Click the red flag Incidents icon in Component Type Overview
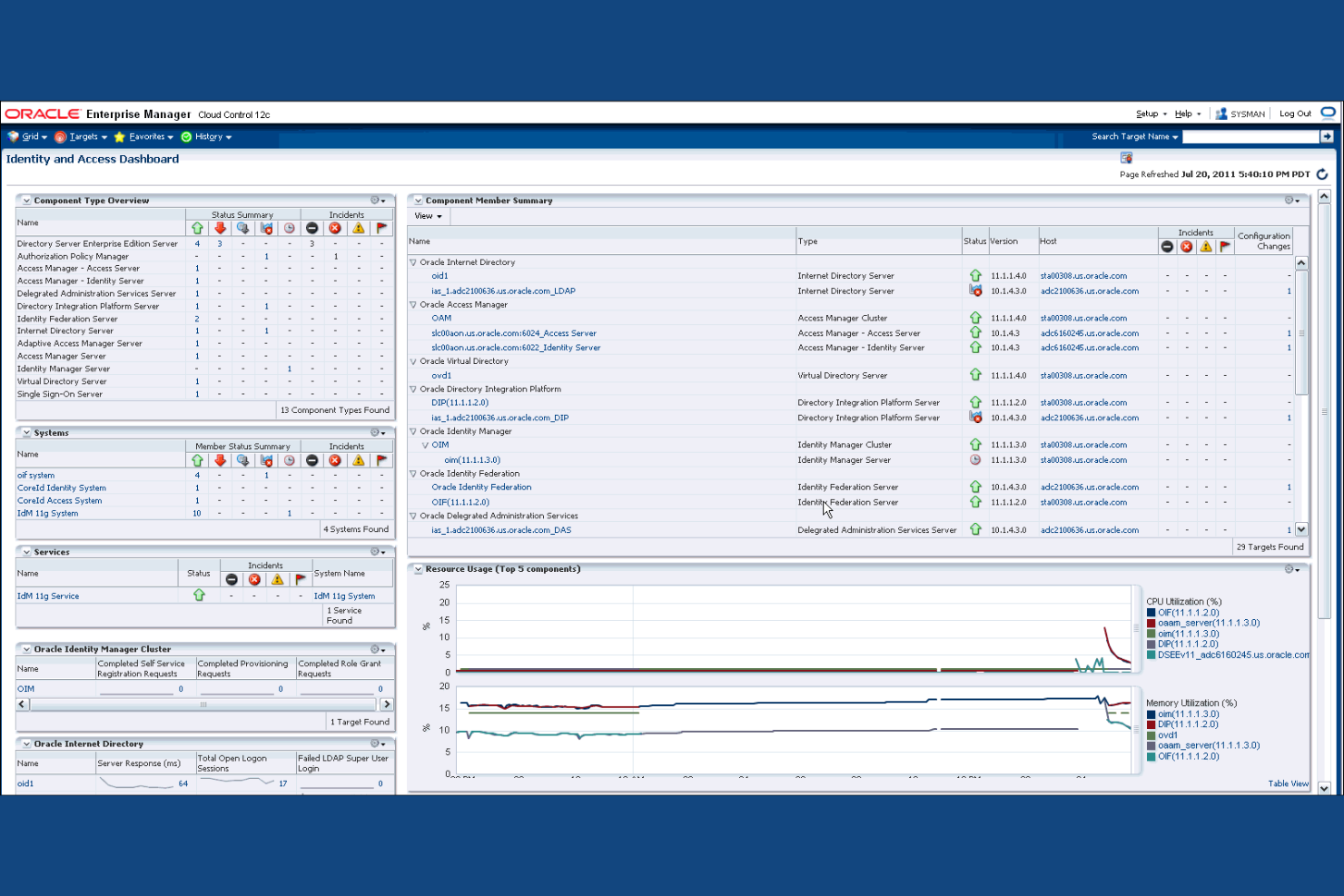Screen dimensions: 1344x896 (x=381, y=229)
